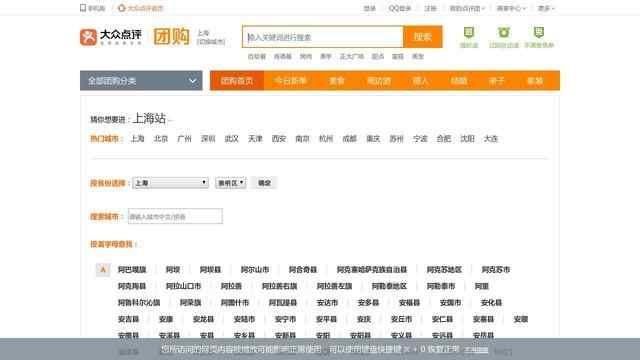640x360 pixels.
Task: Expand the merchant center dropdown in top bar
Action: tap(511, 8)
